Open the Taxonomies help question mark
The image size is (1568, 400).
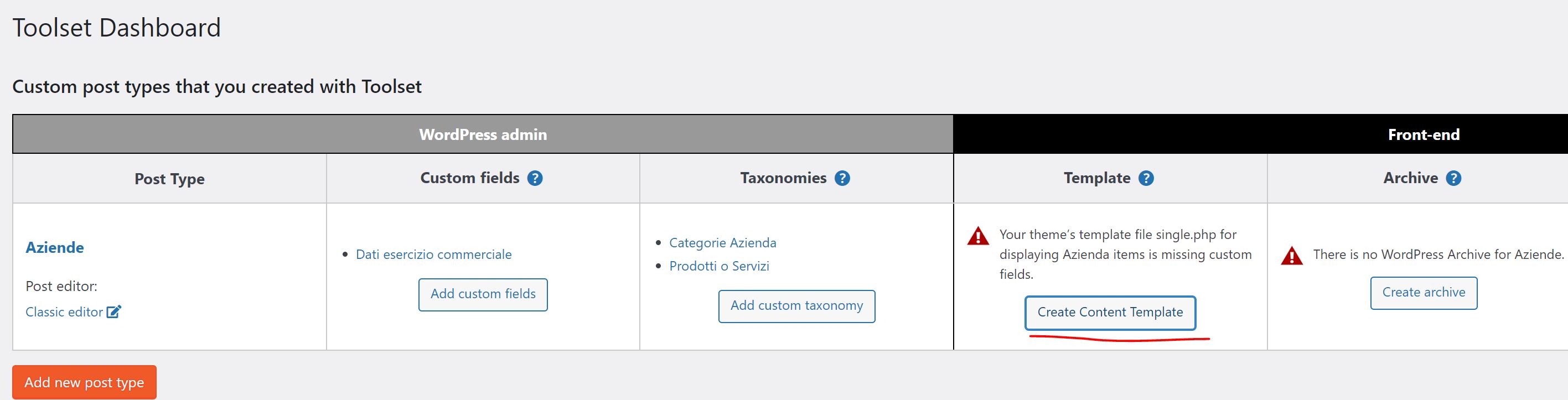pos(842,178)
